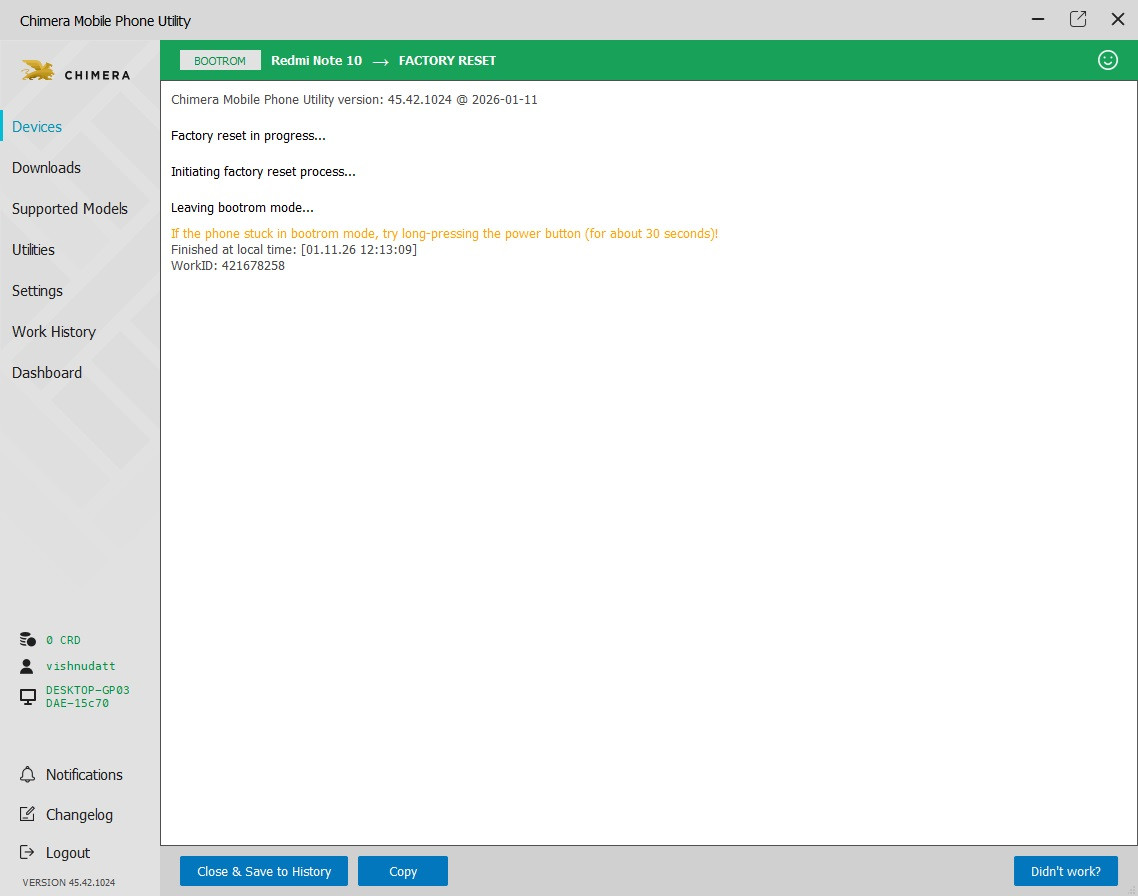Image resolution: width=1138 pixels, height=896 pixels.
Task: Open the Utilities page
Action: [x=33, y=250]
